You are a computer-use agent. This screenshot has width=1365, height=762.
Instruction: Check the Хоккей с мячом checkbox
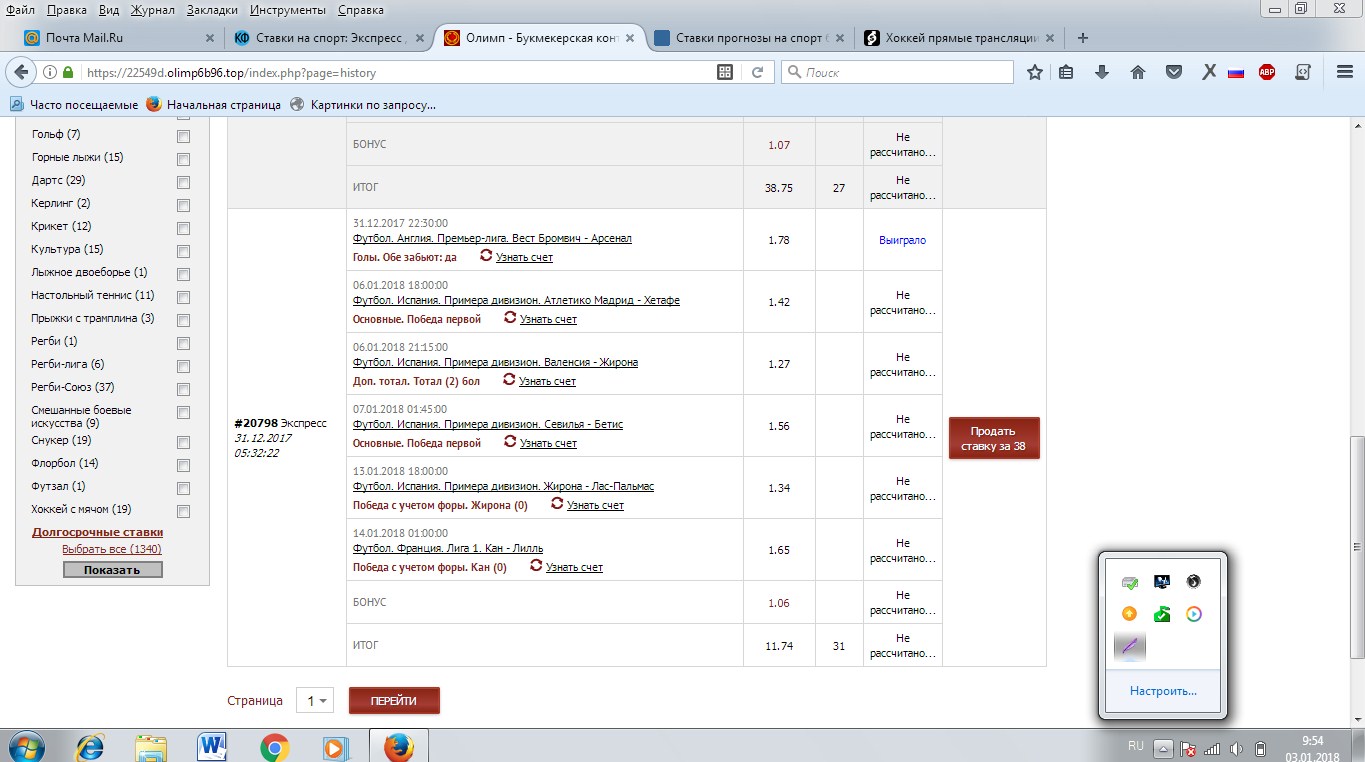coord(182,511)
